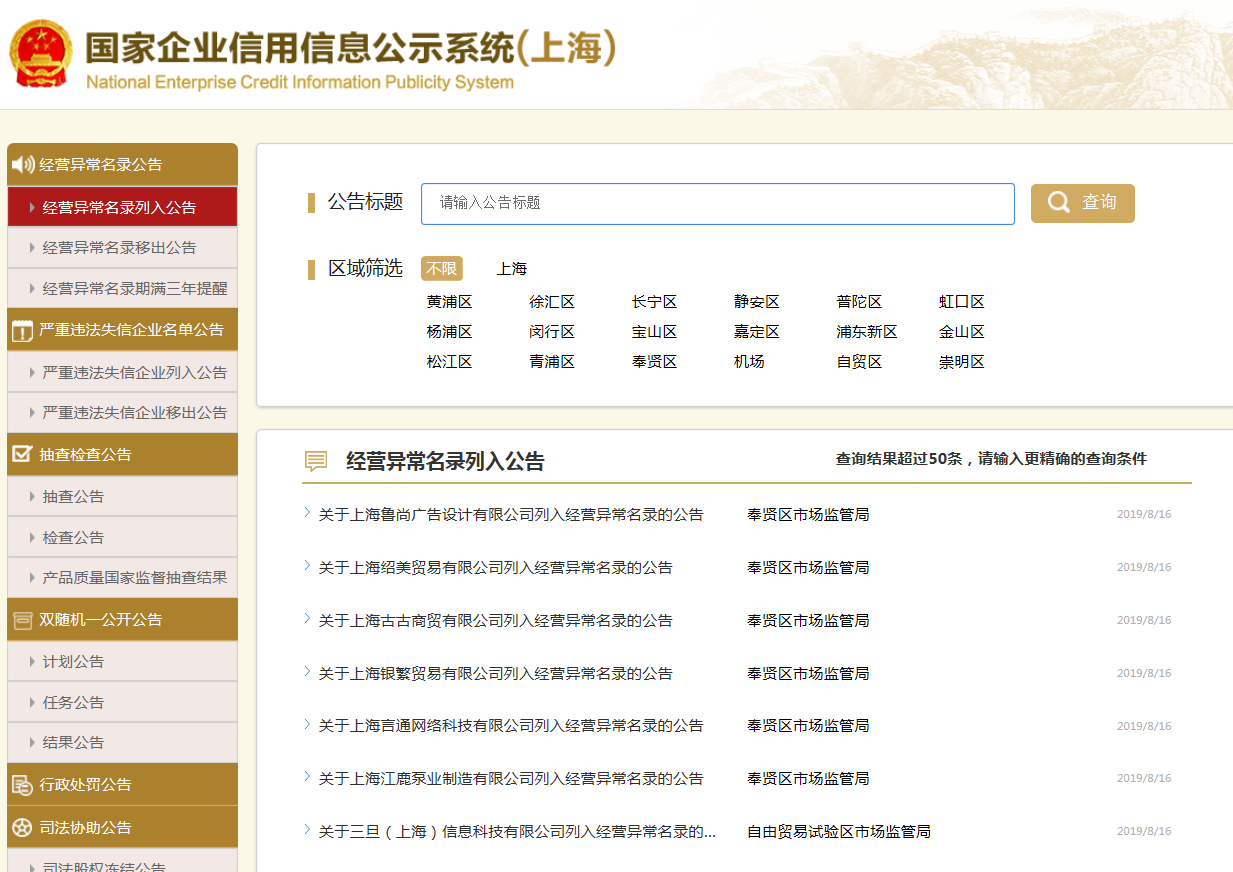The image size is (1233, 872).
Task: Click the 公告标题 input field
Action: 718,203
